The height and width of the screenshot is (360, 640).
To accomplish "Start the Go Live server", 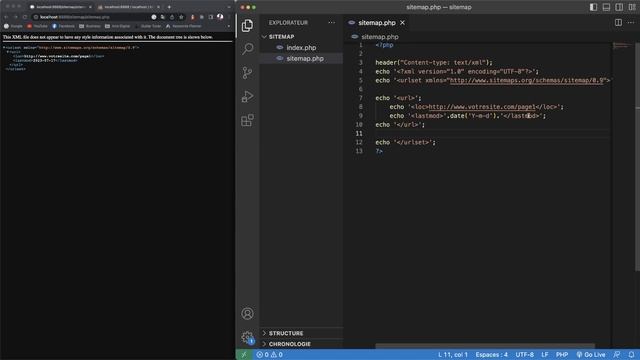I will [x=590, y=355].
